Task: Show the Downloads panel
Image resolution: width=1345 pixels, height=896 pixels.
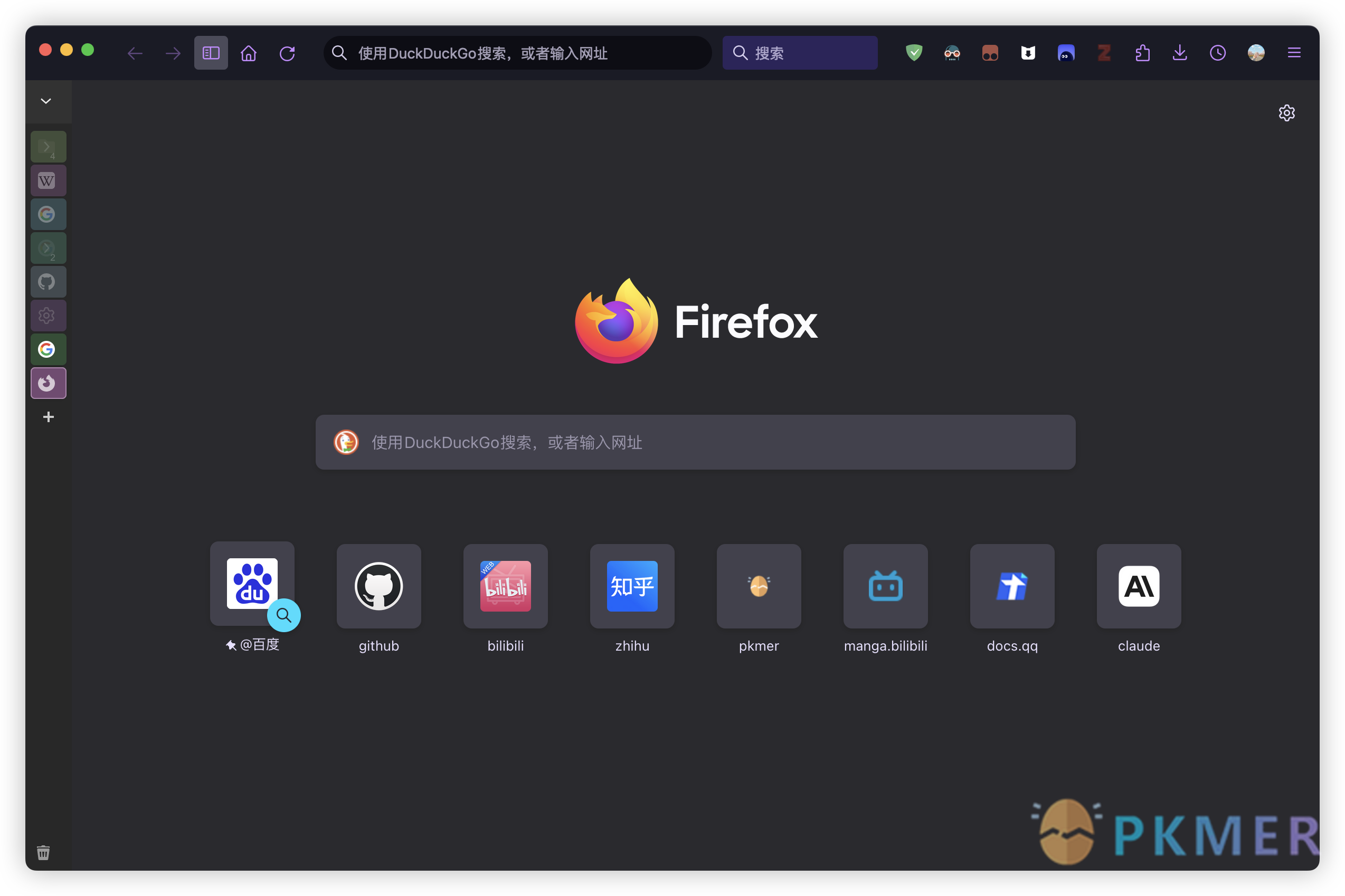Action: coord(1180,53)
